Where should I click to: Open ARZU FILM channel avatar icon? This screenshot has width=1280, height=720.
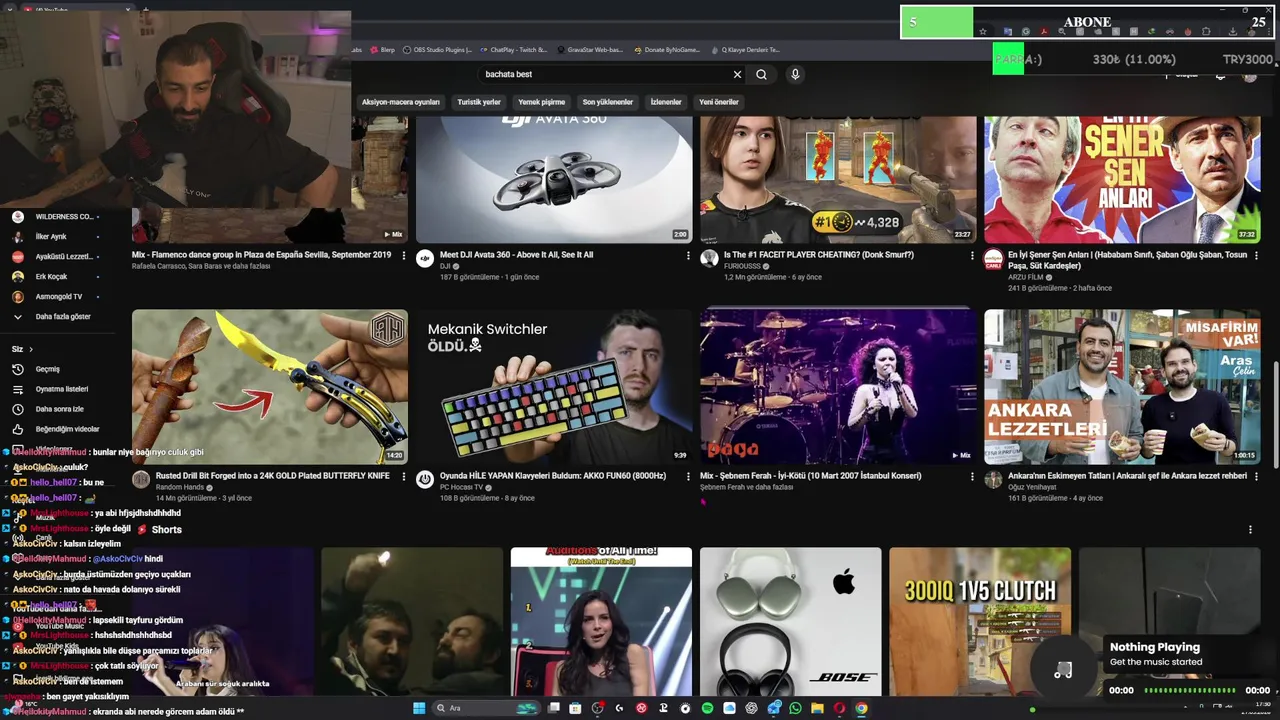pos(993,258)
